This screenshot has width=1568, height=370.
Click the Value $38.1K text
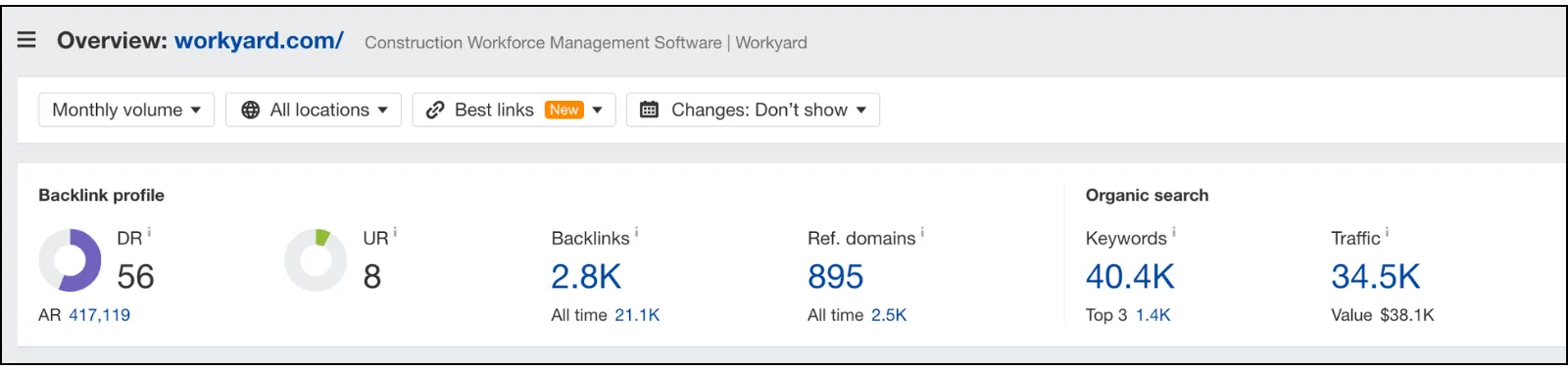[x=1383, y=315]
